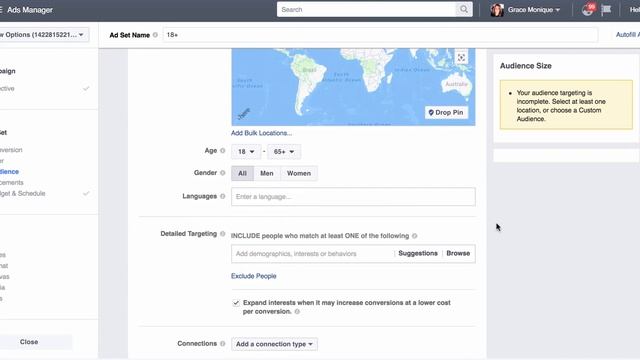Click the info icon beside Languages
The image size is (640, 360).
click(222, 196)
